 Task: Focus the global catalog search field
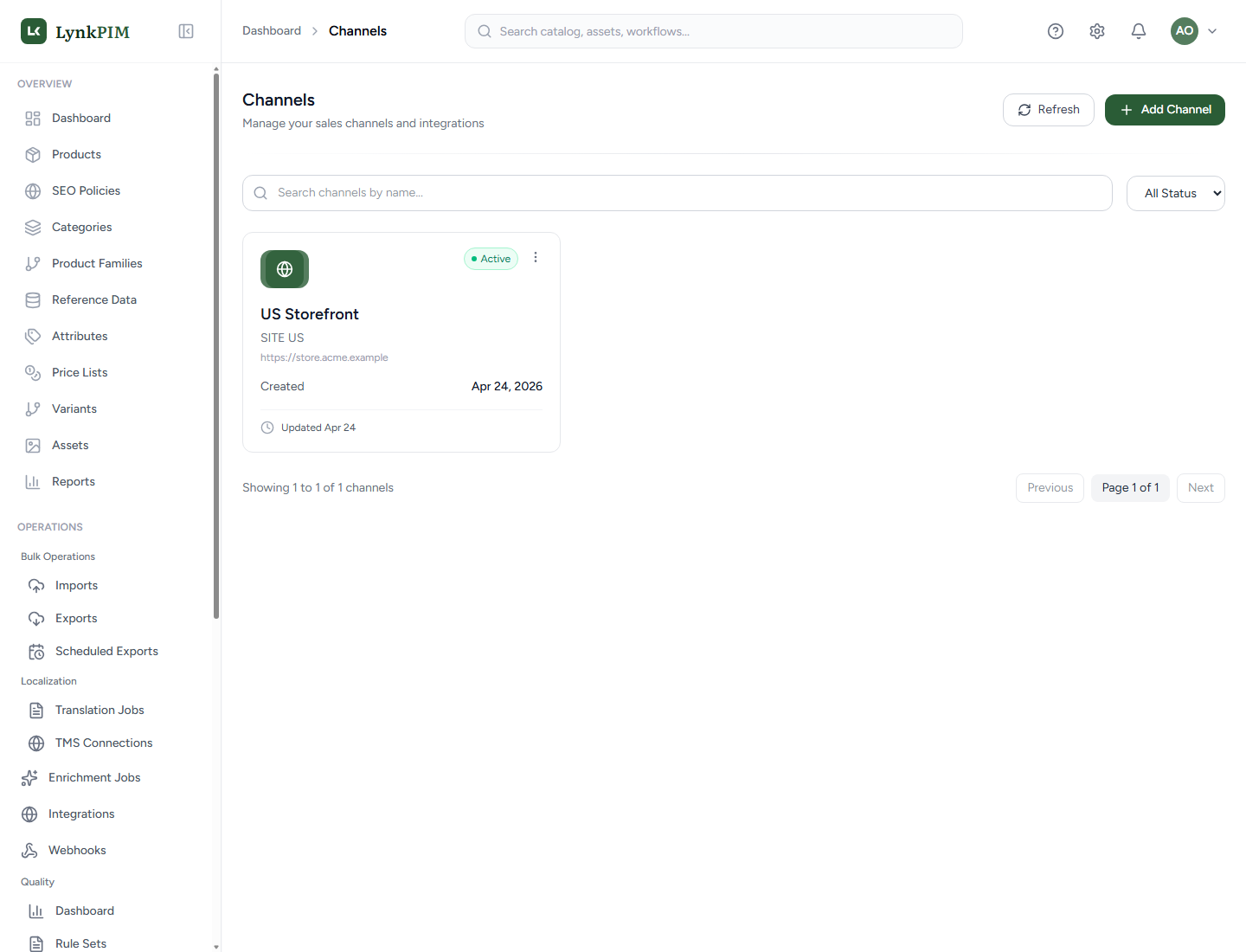coord(714,31)
